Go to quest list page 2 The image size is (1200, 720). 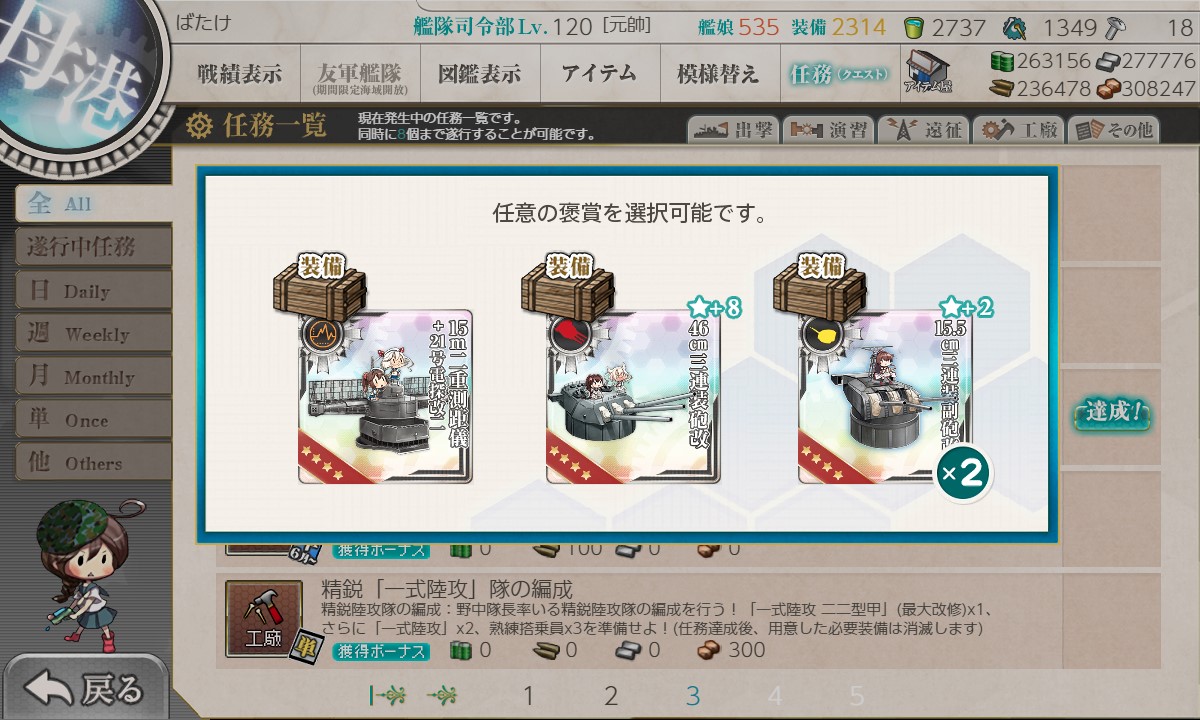[611, 696]
